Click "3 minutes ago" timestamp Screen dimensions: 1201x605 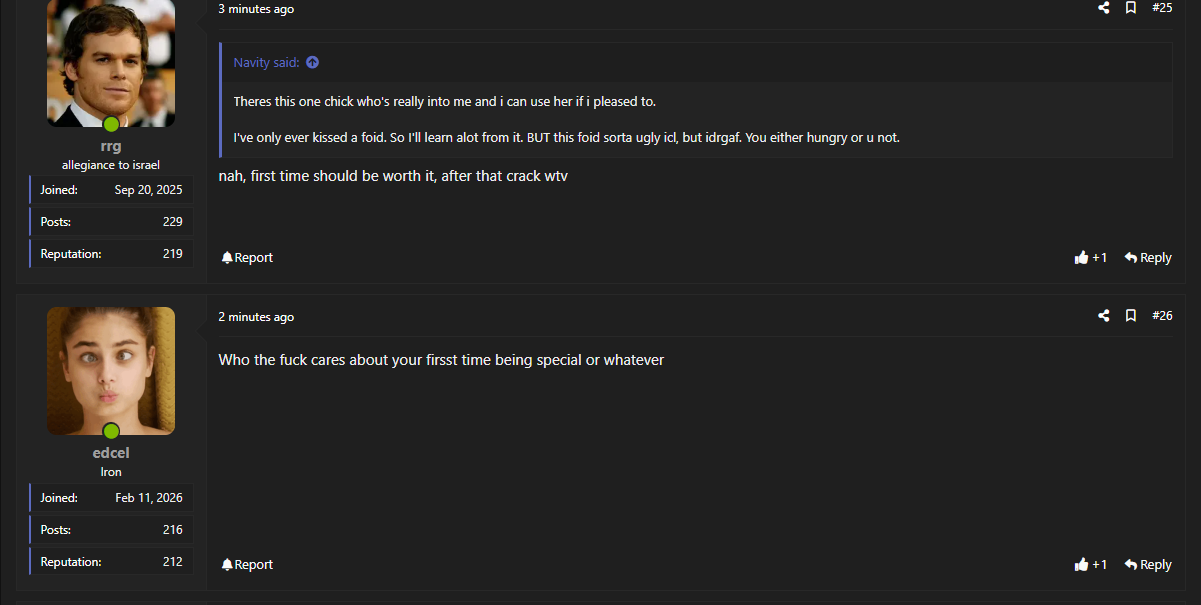coord(256,9)
